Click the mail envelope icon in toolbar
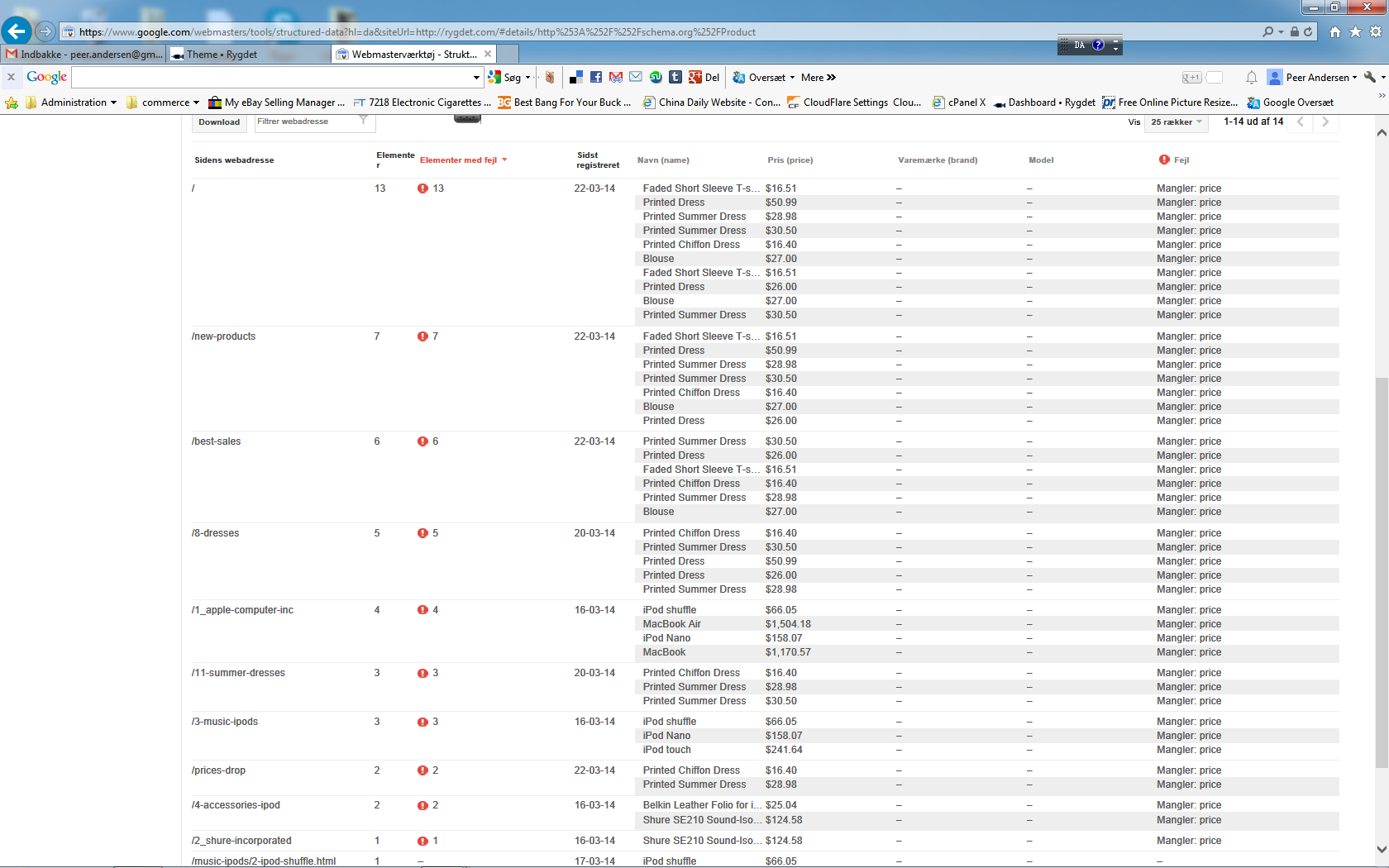Screen dimensions: 1389x868 coord(636,77)
